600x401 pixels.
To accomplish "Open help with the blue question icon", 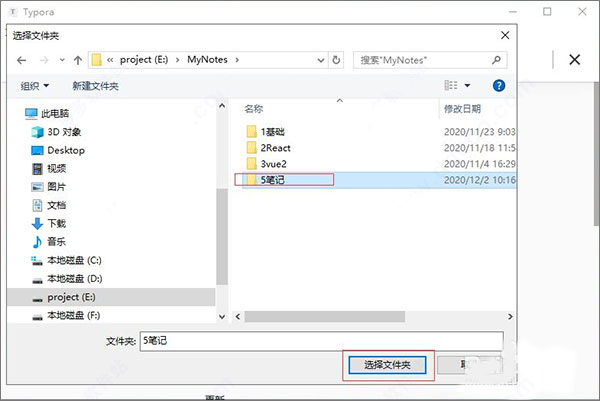I will [499, 85].
